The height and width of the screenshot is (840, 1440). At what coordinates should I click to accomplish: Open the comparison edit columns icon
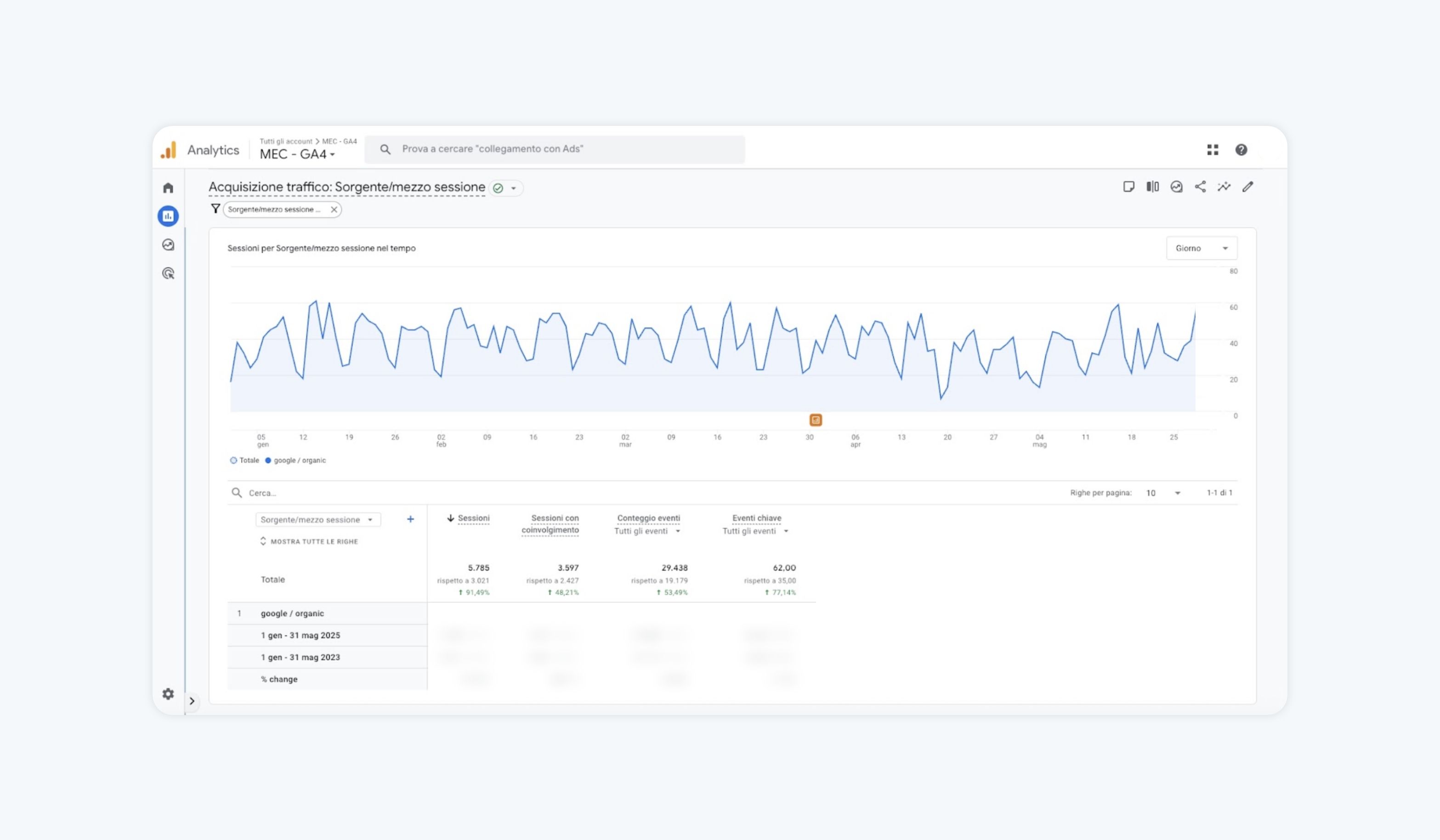coord(1152,187)
